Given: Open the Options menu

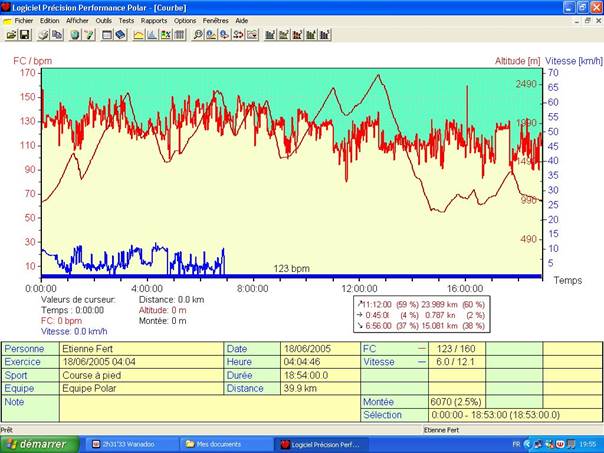Looking at the screenshot, I should pyautogui.click(x=185, y=20).
